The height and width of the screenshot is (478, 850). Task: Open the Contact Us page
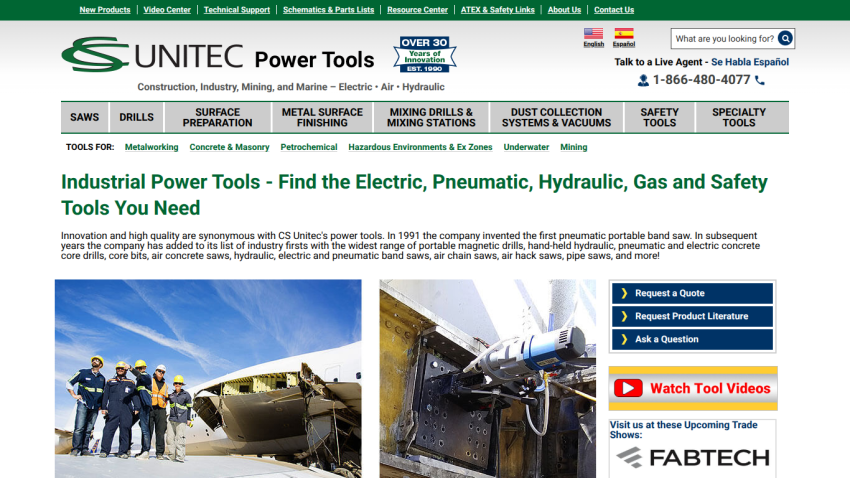614,10
